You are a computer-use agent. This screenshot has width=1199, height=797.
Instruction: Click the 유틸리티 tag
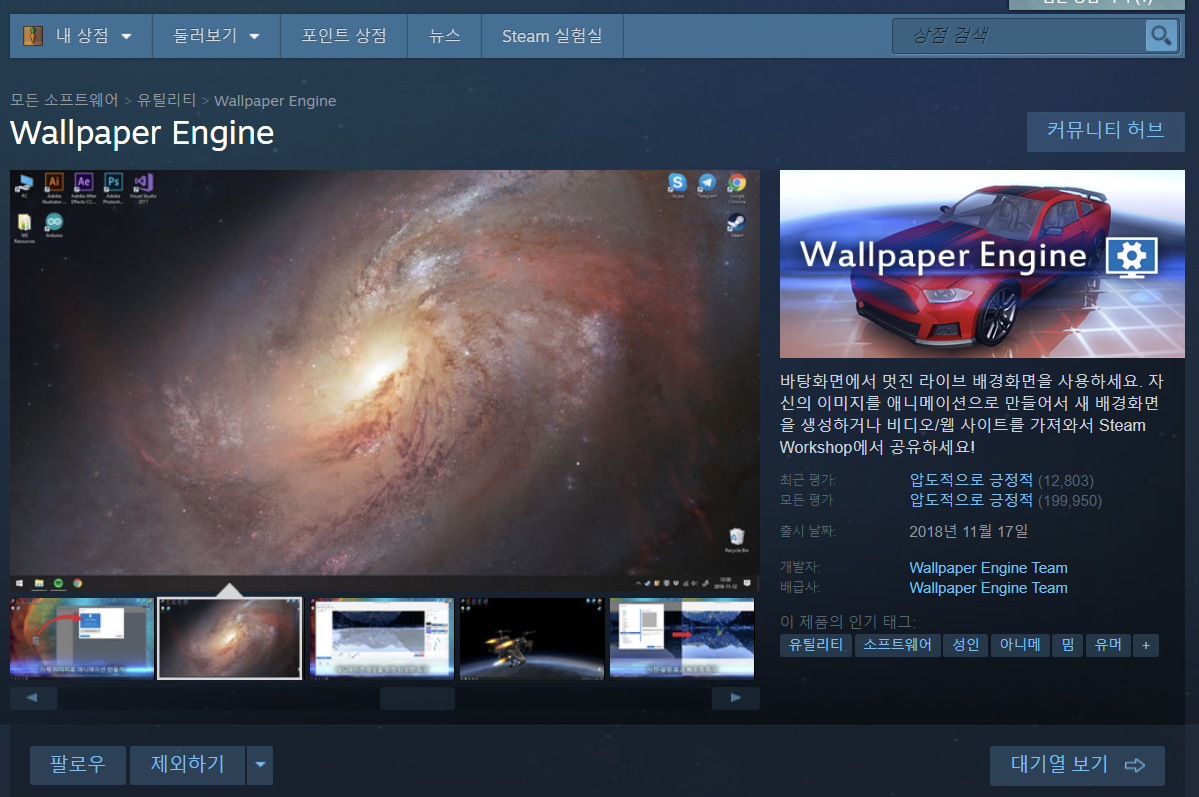815,645
